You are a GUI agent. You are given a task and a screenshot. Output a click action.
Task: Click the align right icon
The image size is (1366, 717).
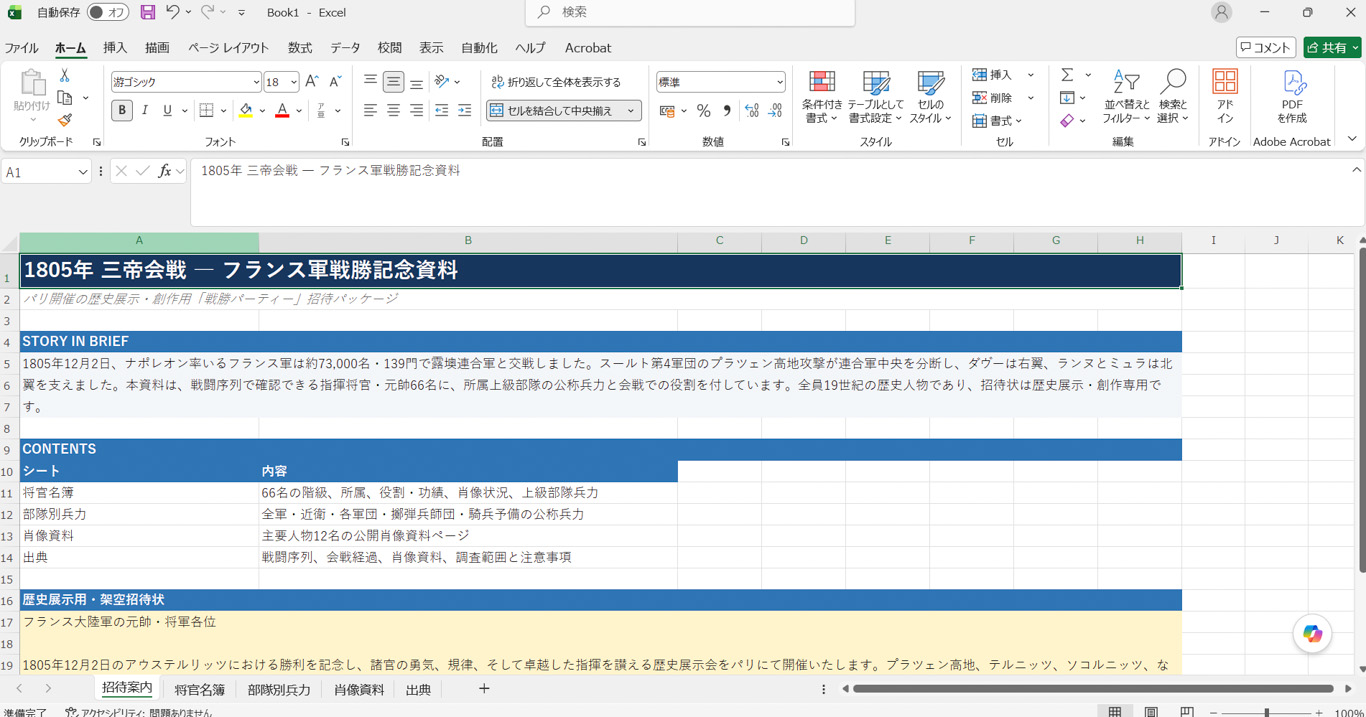tap(416, 110)
